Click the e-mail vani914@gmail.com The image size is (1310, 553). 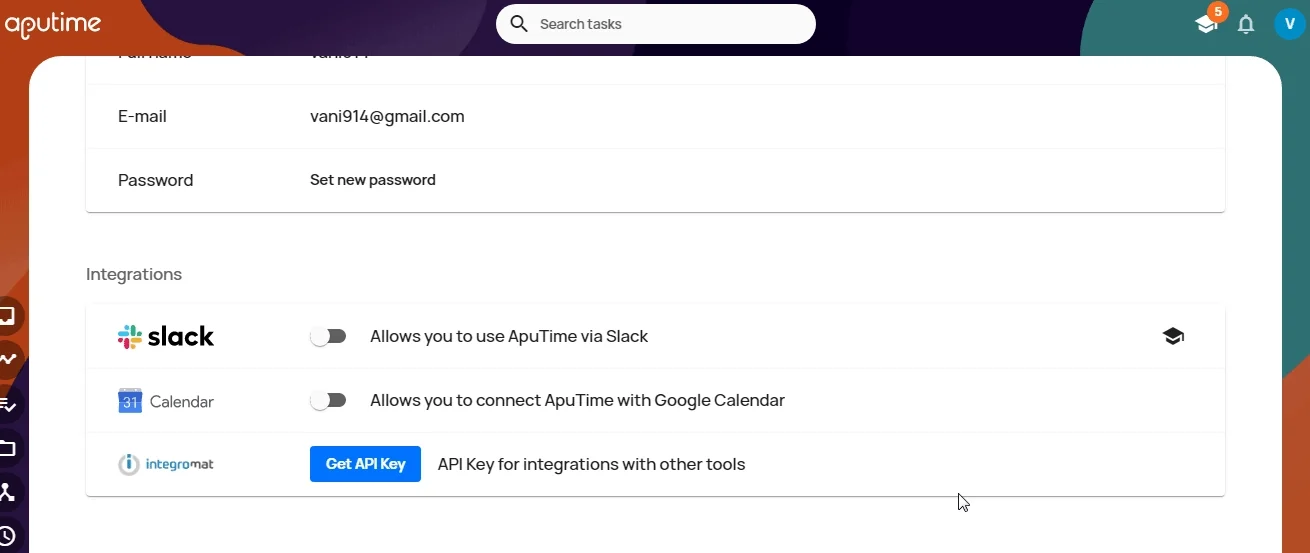coord(387,116)
